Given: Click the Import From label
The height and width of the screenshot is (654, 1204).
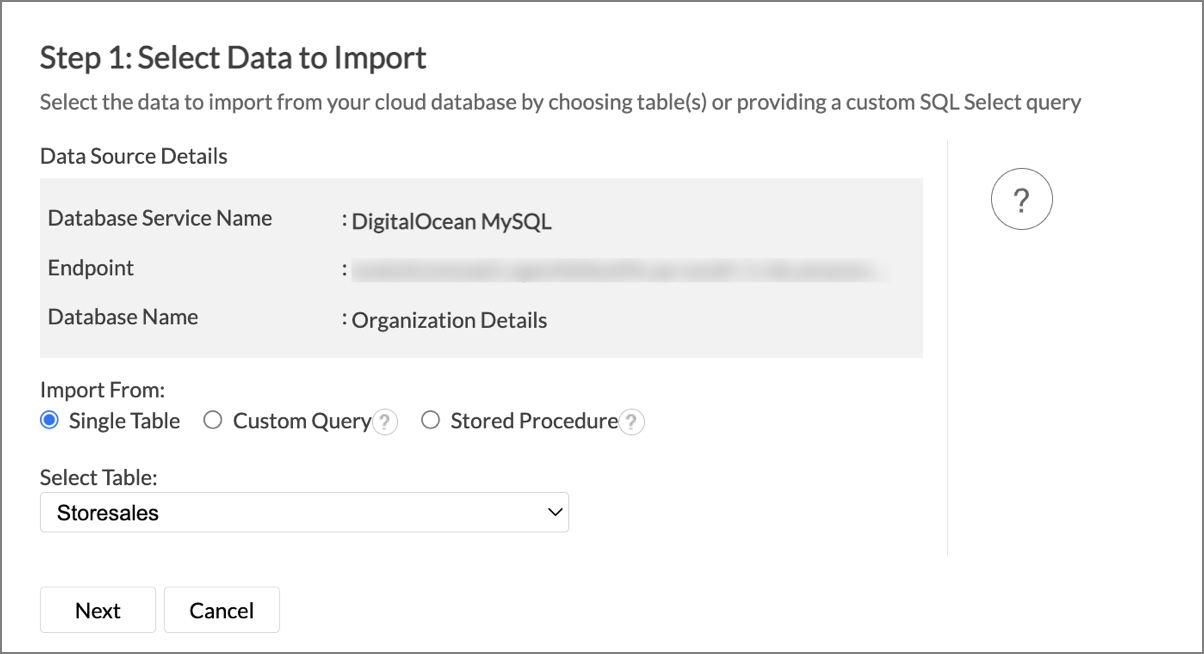Looking at the screenshot, I should [x=102, y=390].
